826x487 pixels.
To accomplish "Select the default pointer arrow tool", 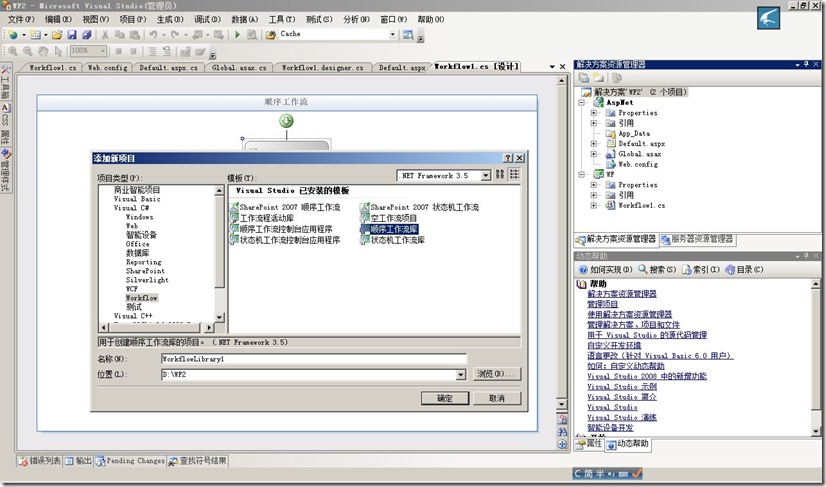I will pos(58,51).
